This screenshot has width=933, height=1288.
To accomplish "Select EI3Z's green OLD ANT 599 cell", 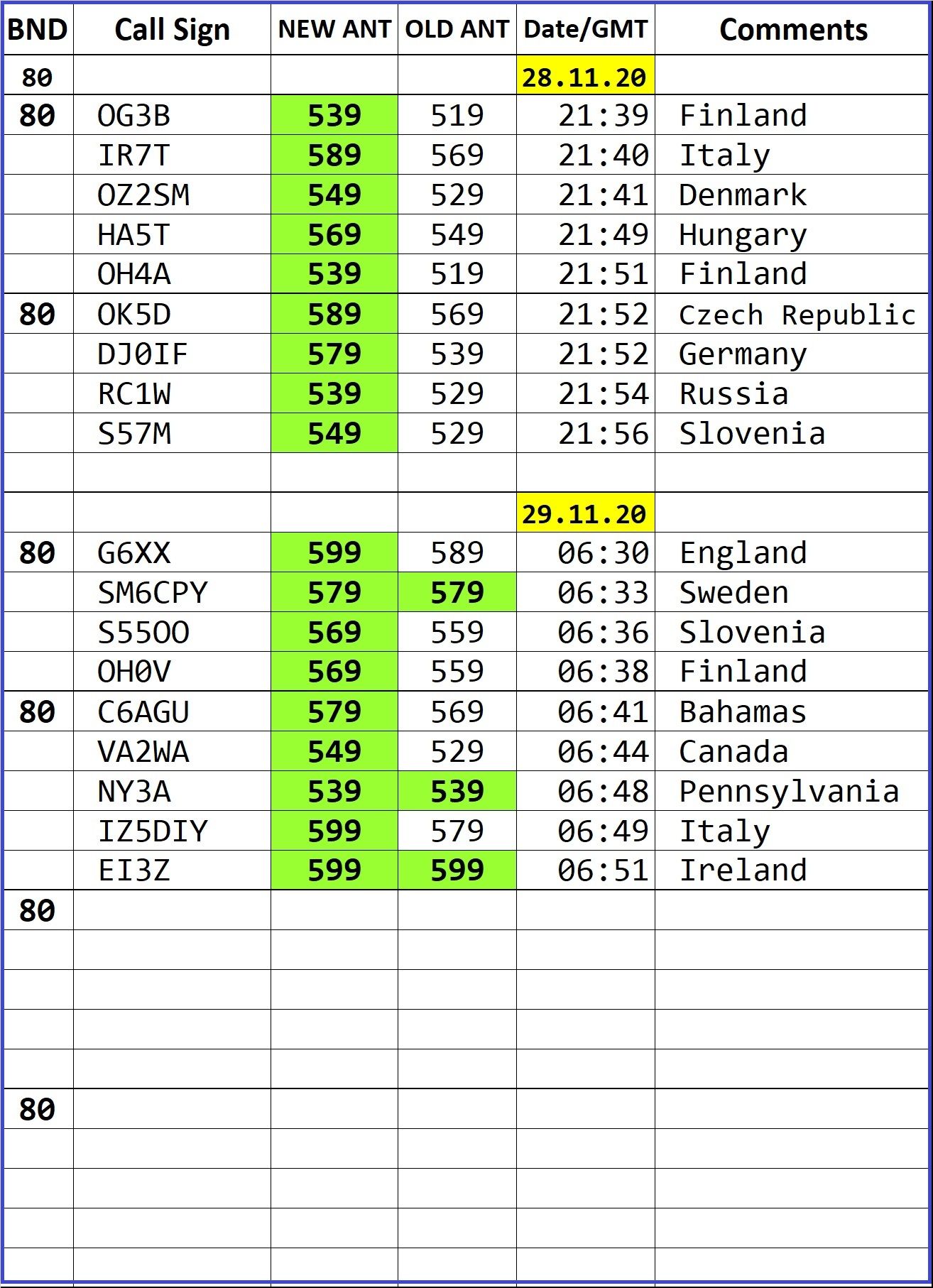I will click(x=457, y=870).
